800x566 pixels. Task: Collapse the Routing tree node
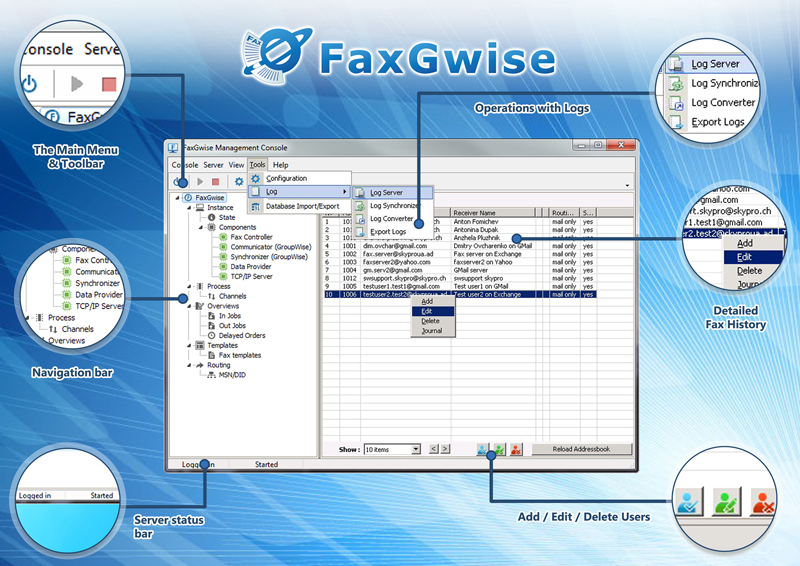tap(189, 365)
